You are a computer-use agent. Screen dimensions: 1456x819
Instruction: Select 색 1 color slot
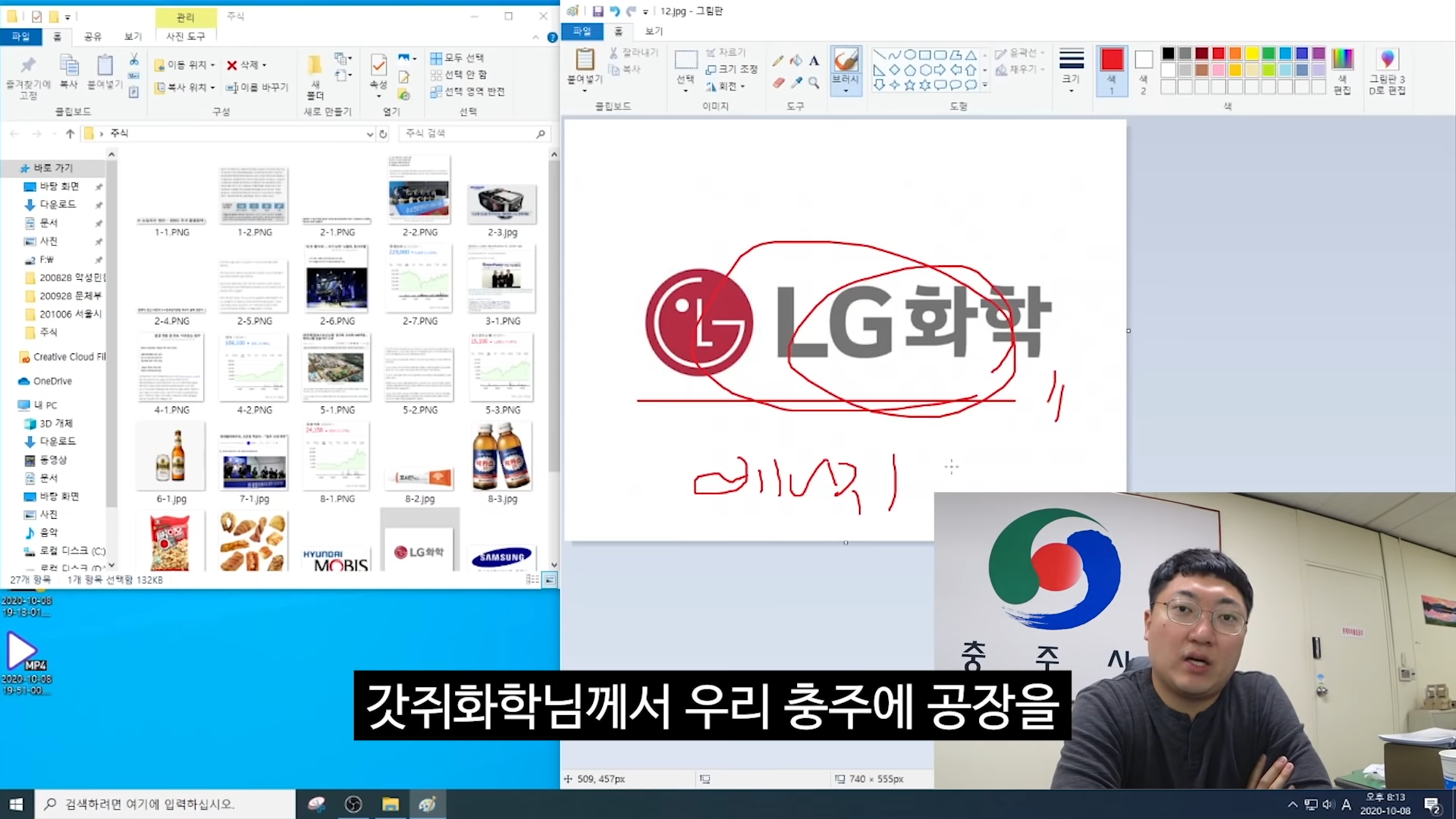click(1112, 71)
